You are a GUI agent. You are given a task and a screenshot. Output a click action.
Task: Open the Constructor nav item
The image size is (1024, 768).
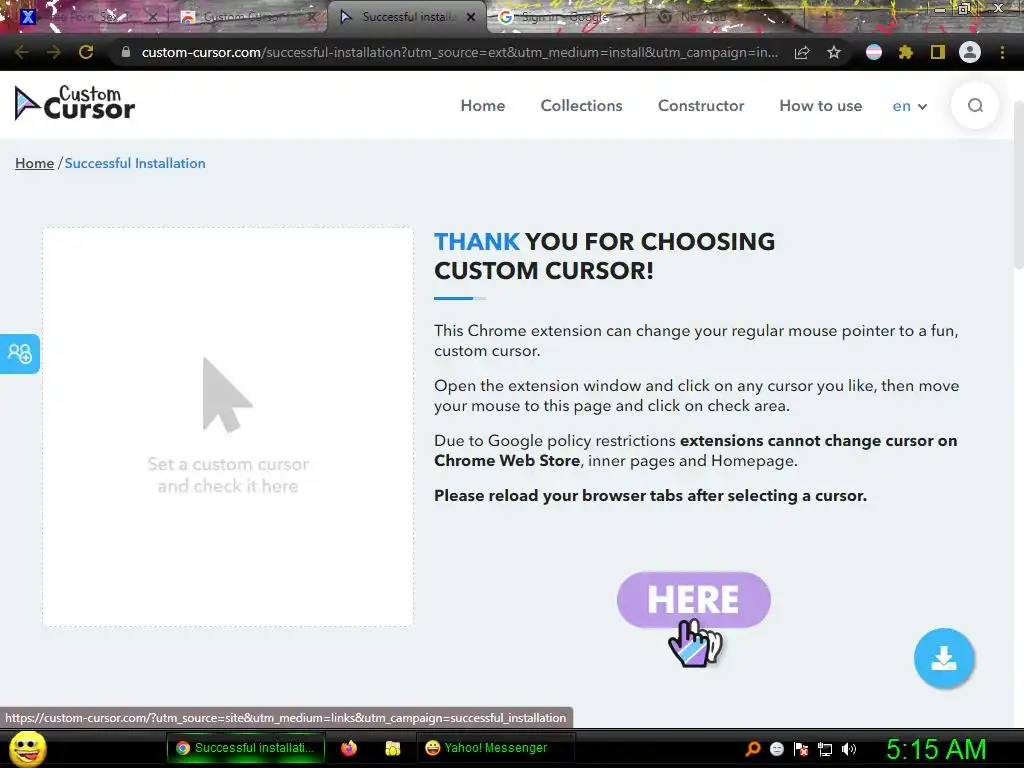point(701,106)
